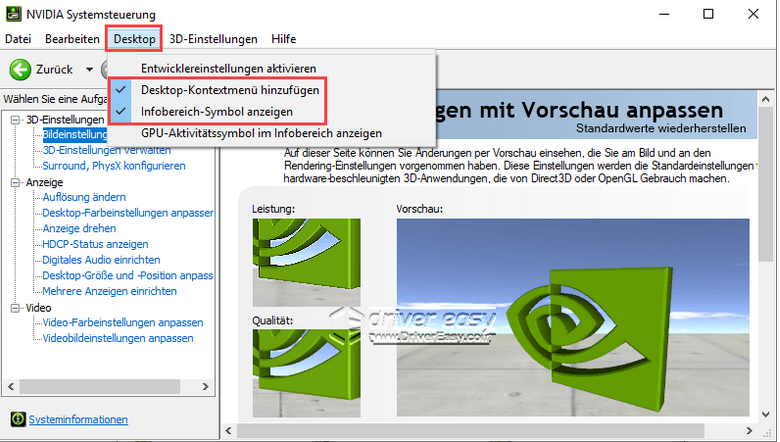Open Desktop-Farbeinstellungen anpassen

(x=128, y=213)
